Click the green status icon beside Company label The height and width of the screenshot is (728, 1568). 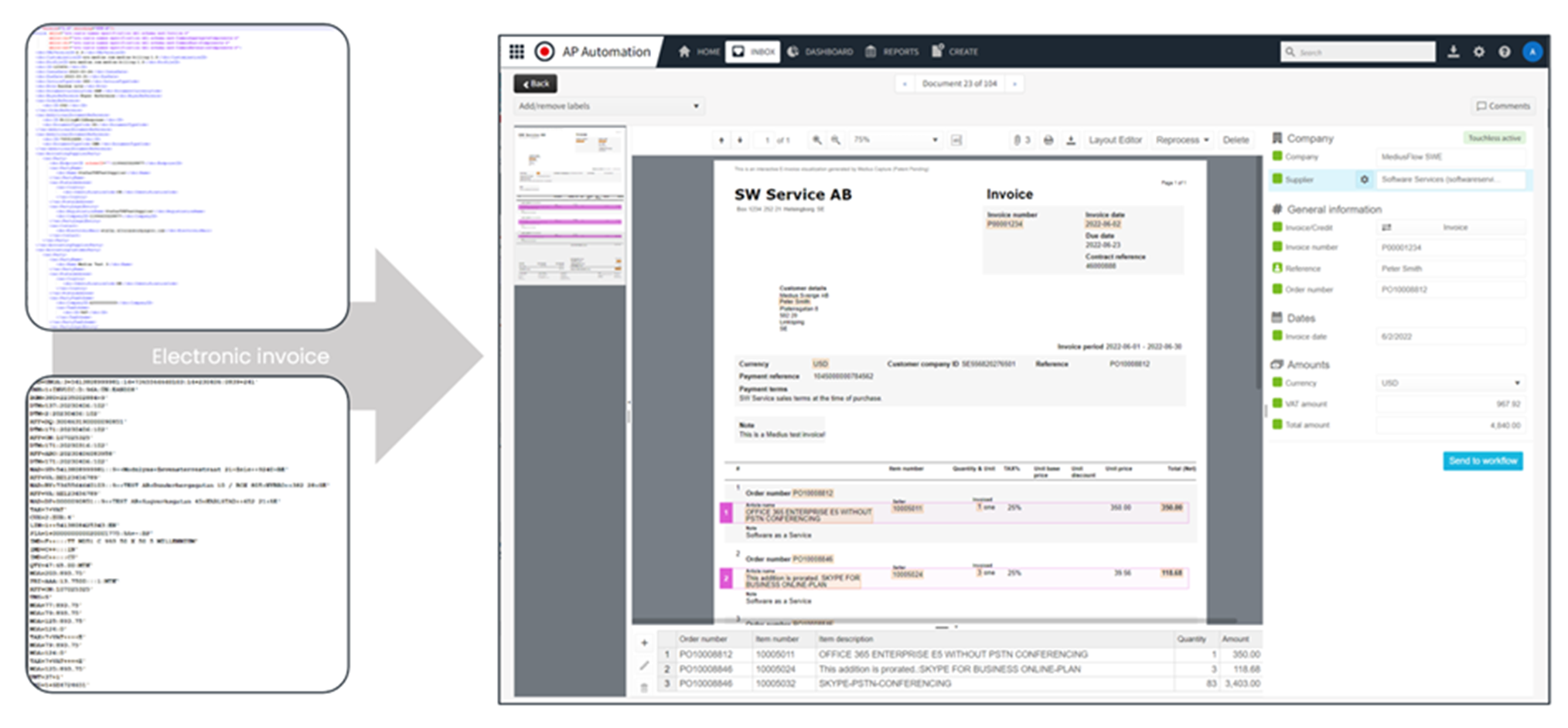(x=1277, y=156)
